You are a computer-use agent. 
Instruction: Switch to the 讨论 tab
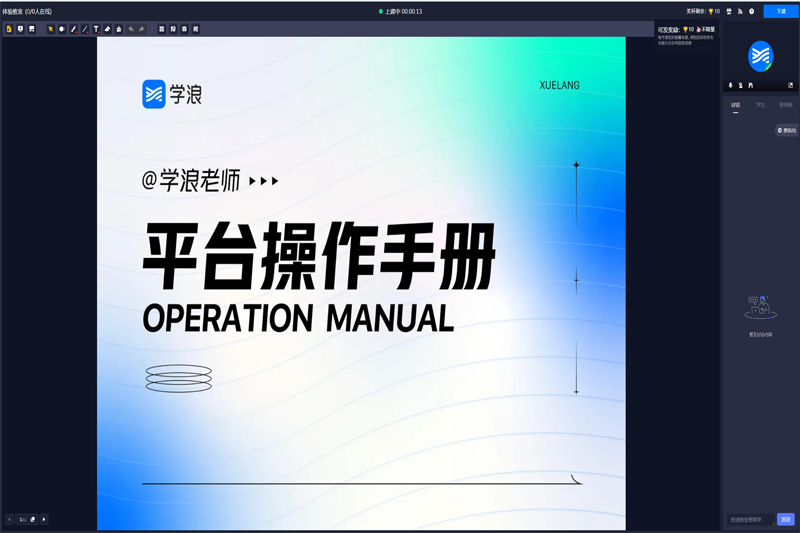tap(736, 104)
